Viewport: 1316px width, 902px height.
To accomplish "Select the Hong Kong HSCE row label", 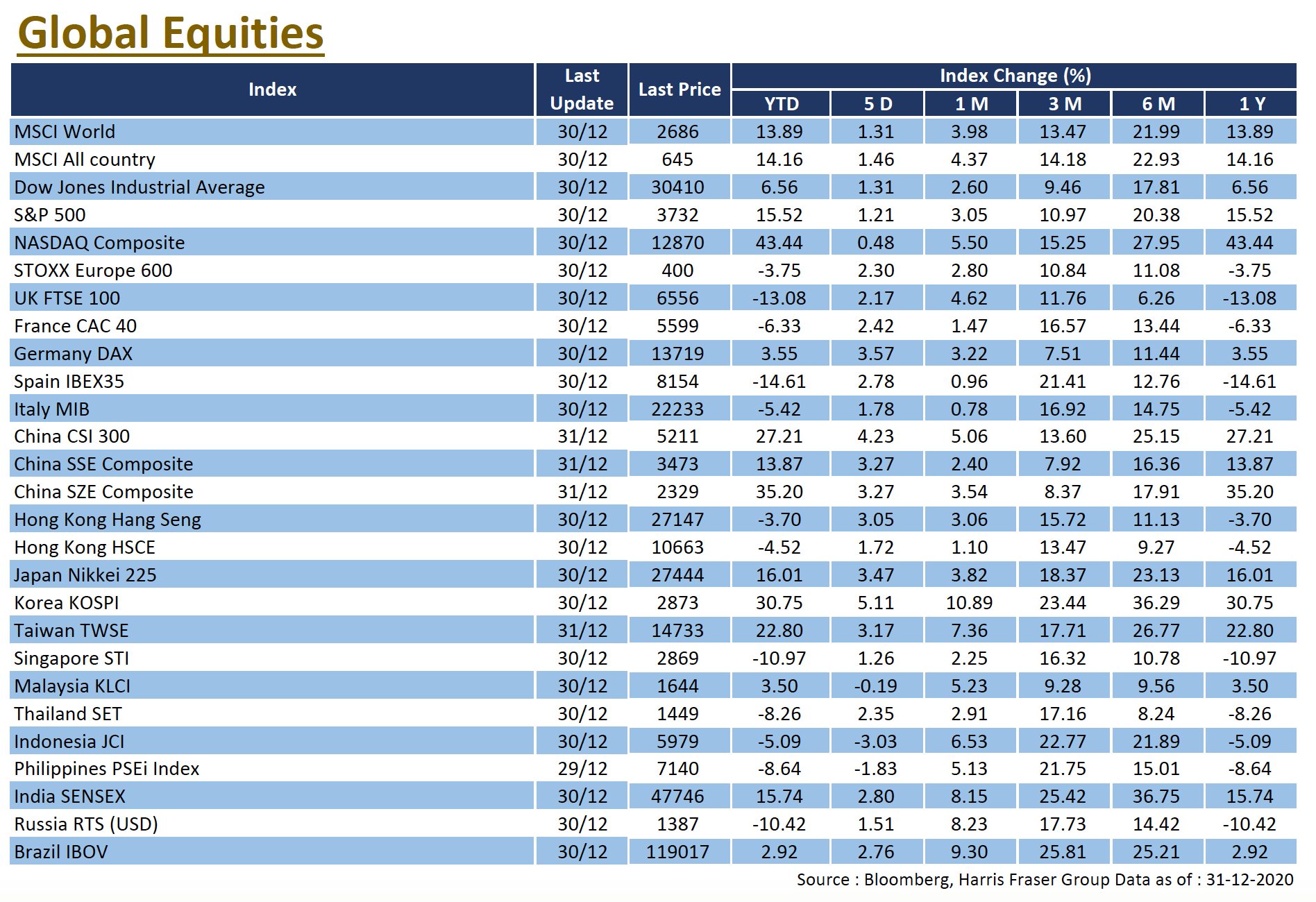I will (85, 547).
